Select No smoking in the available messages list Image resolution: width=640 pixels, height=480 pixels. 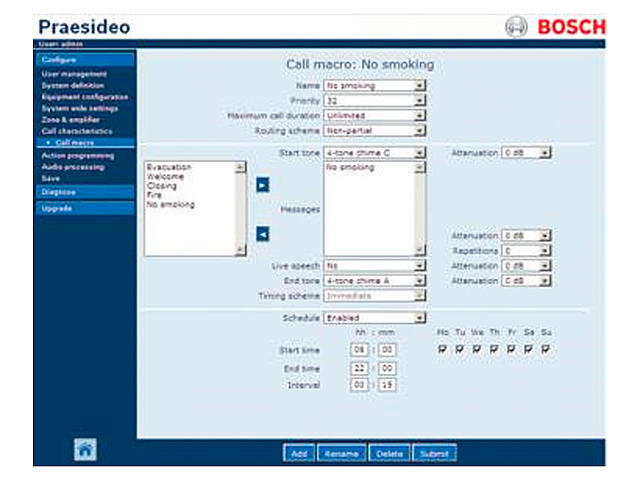(171, 204)
